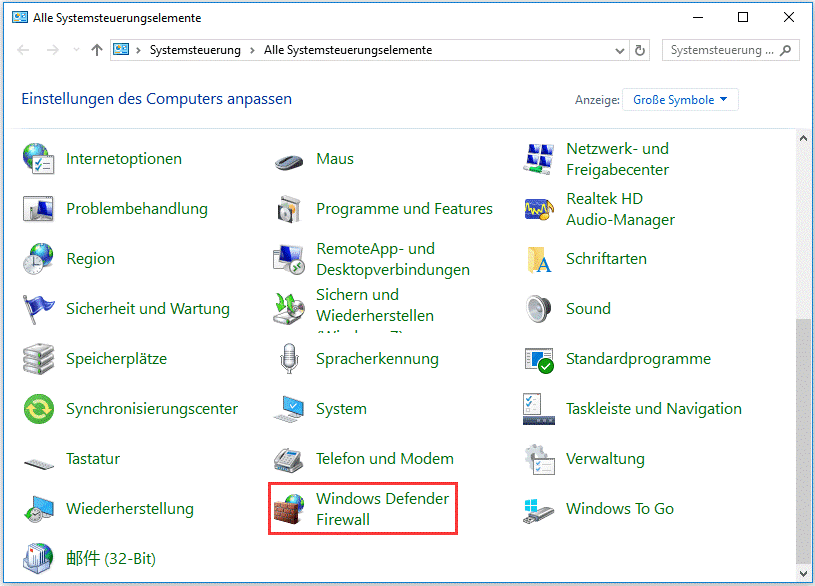Click the Windows Defender Firewall brick-wall icon

pyautogui.click(x=289, y=510)
